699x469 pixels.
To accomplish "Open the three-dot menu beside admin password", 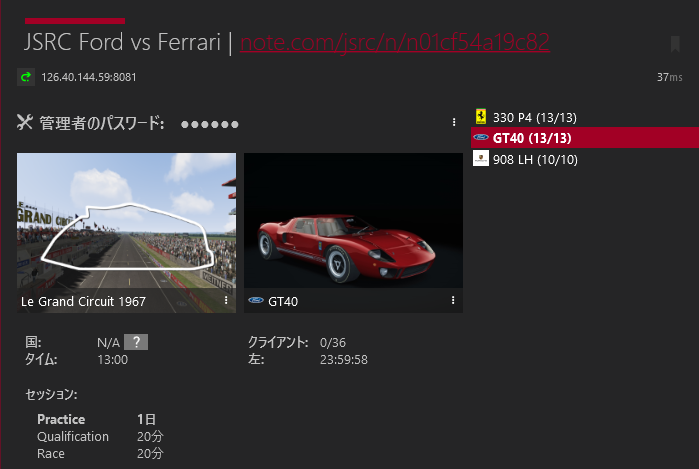I will pyautogui.click(x=454, y=122).
